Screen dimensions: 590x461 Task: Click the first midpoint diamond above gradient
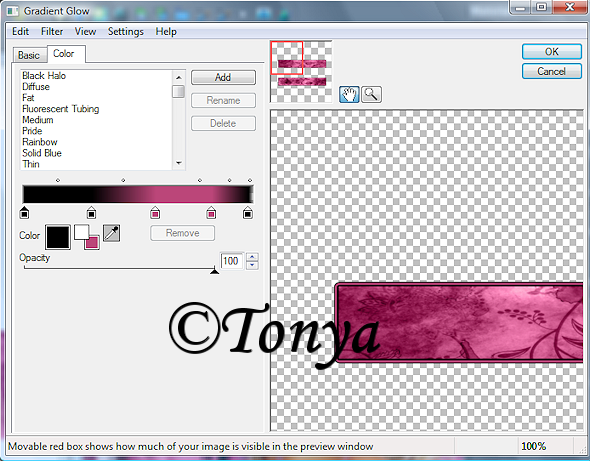point(58,180)
